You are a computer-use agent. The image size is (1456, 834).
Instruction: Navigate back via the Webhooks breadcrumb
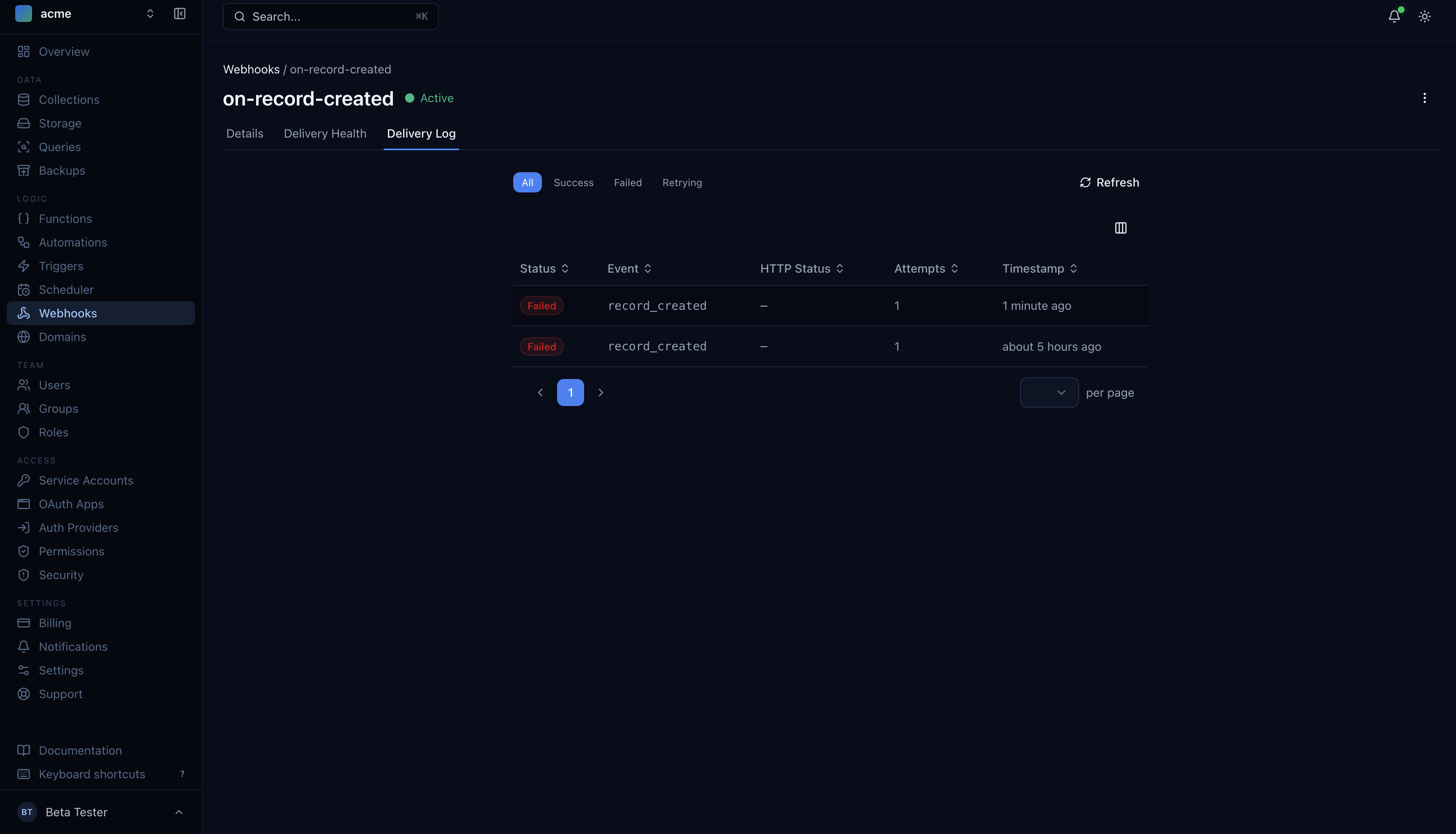pos(251,69)
